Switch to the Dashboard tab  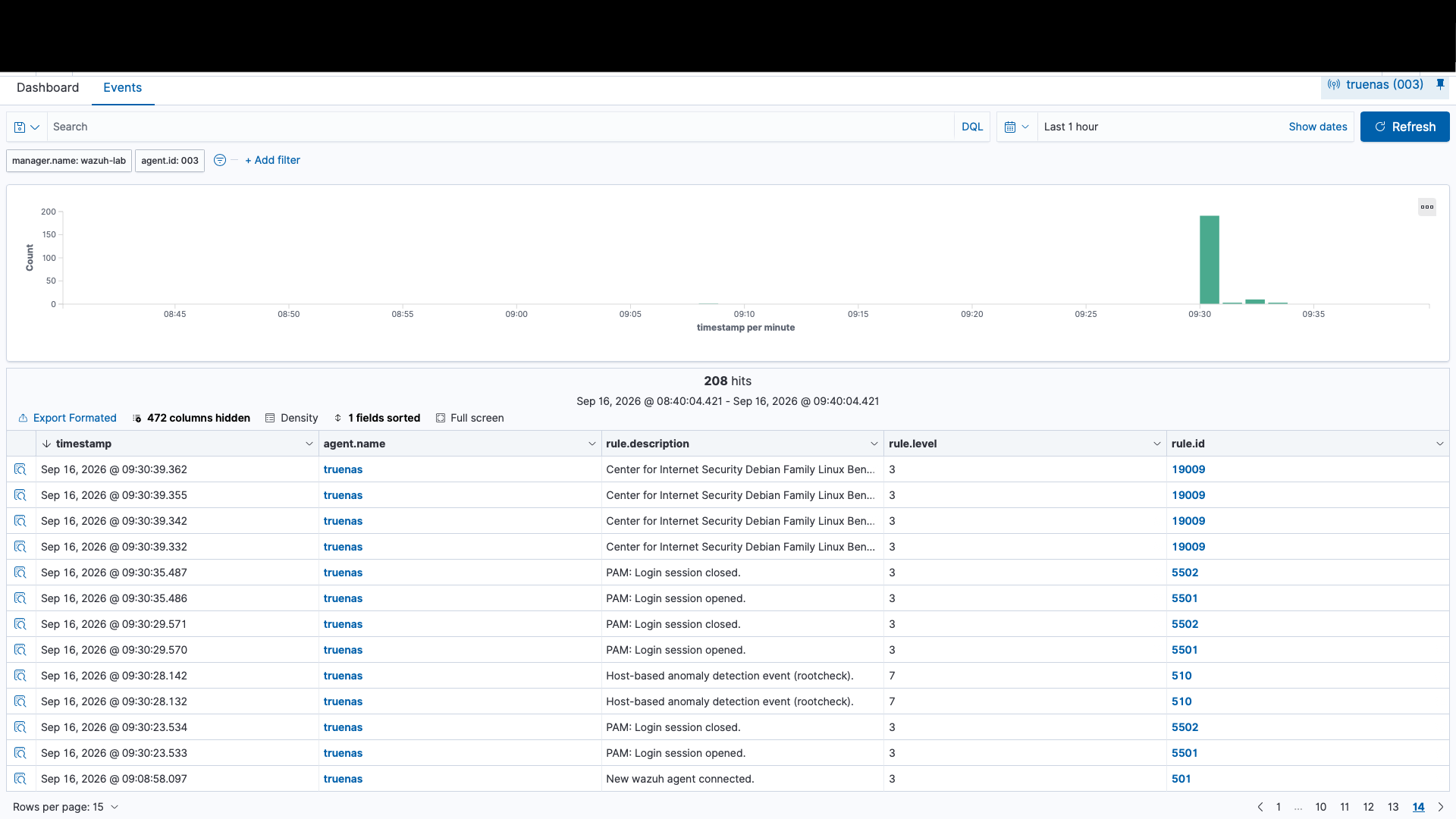48,88
